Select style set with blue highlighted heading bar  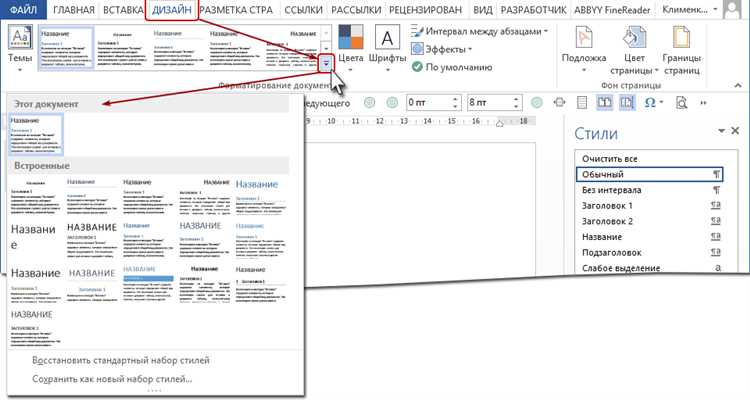pos(148,283)
